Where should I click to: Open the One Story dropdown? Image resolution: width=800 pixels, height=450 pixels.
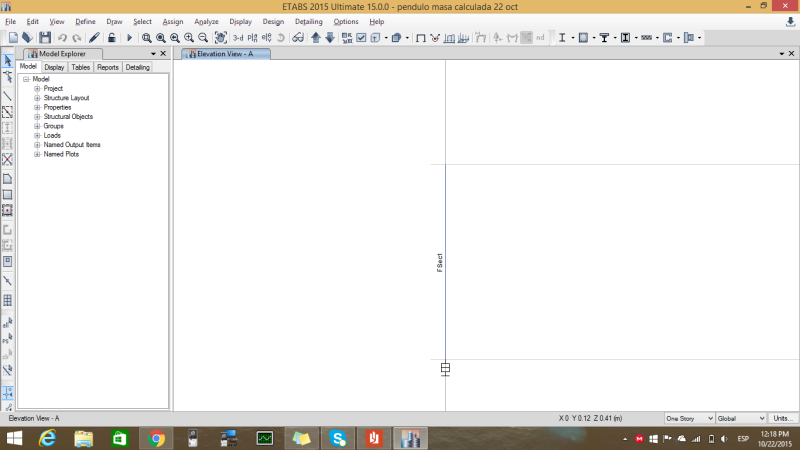click(x=689, y=418)
